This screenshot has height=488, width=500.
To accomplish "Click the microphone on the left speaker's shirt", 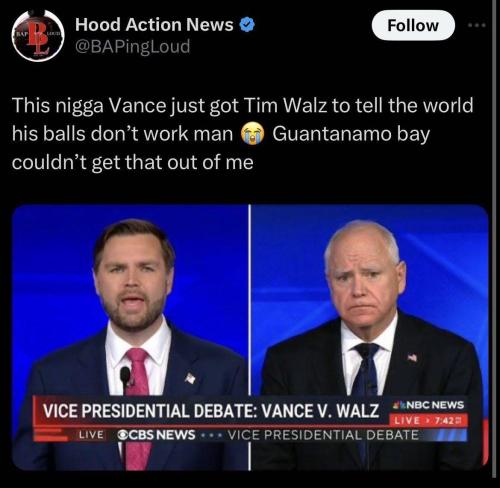I will pyautogui.click(x=125, y=377).
